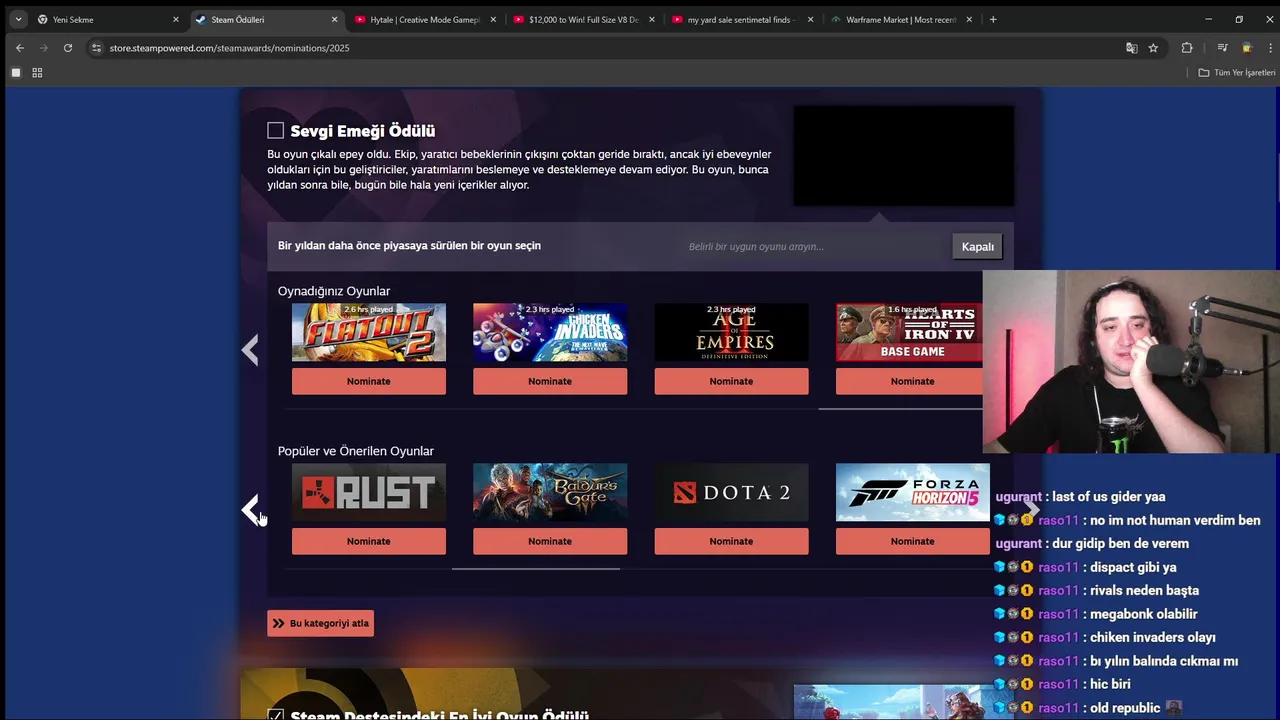Nominate Dota 2
Viewport: 1280px width, 720px height.
point(731,541)
